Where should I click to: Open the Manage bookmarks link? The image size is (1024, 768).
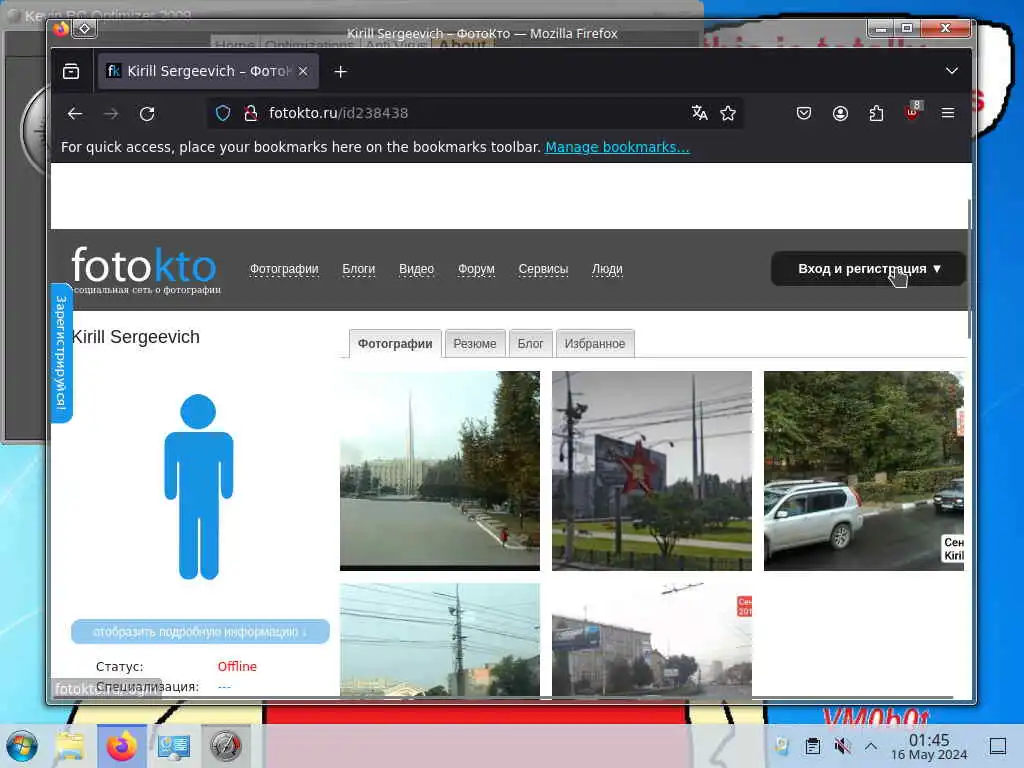click(617, 147)
